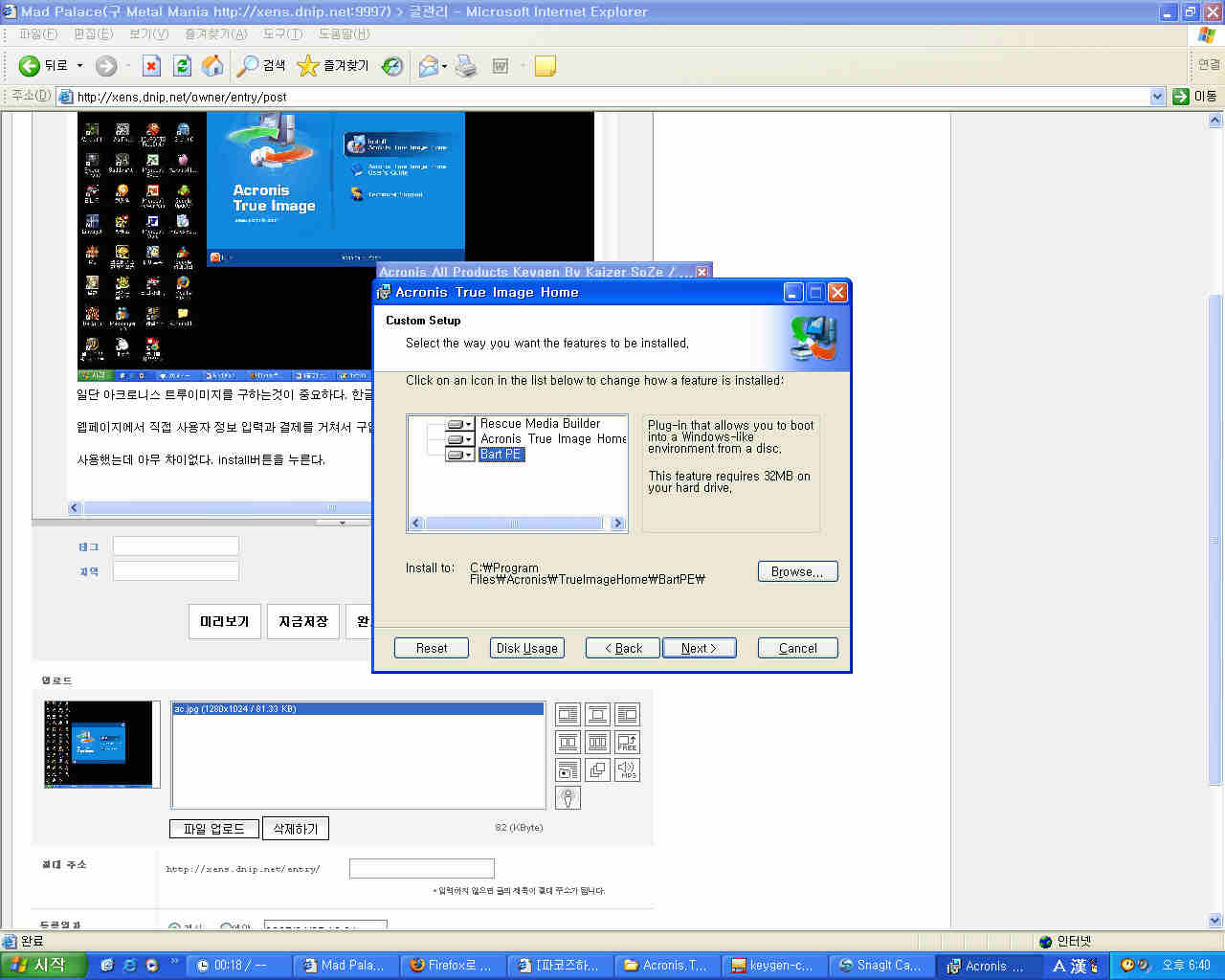Click the microphone podcast icon in upload panel
This screenshot has height=980, width=1225.
[x=568, y=797]
